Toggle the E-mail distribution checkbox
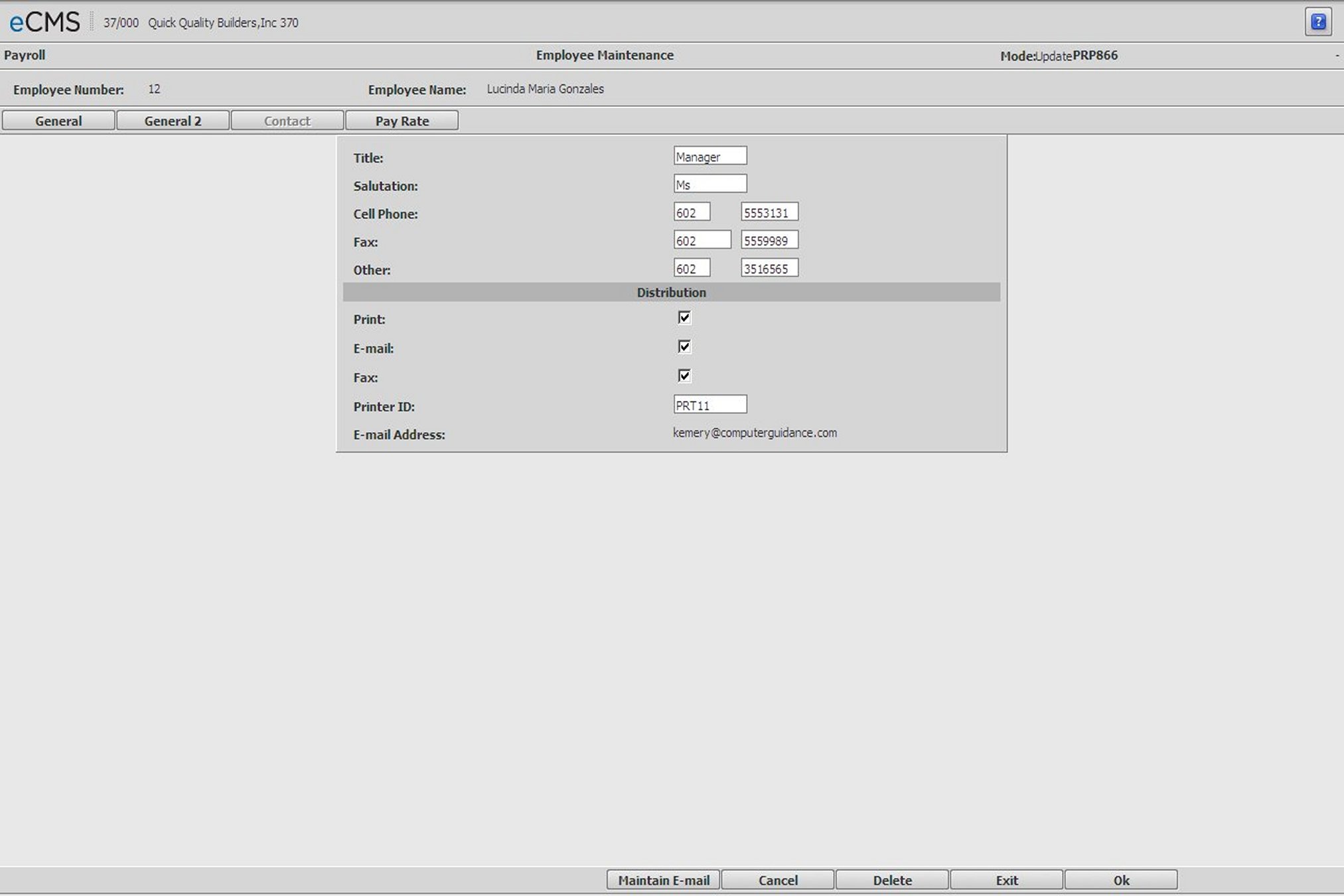The width and height of the screenshot is (1344, 896). pyautogui.click(x=684, y=346)
